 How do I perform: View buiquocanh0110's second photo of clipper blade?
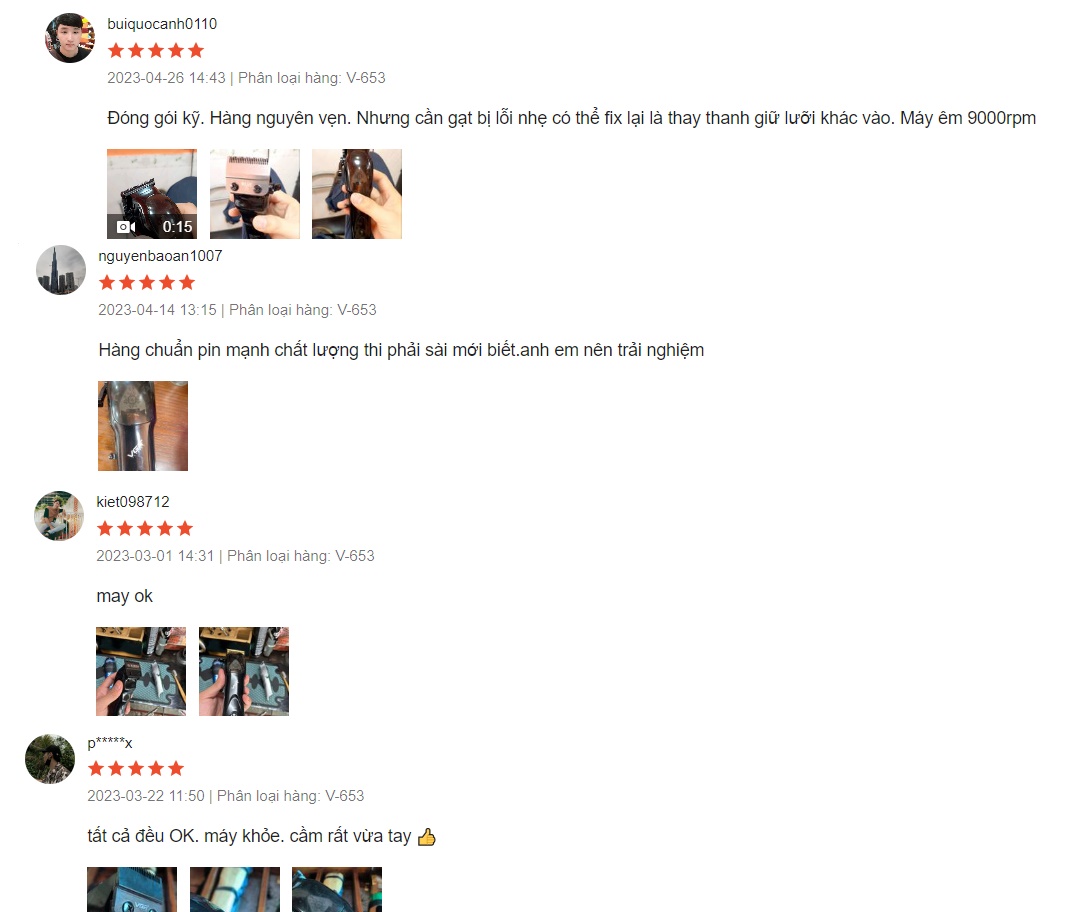click(255, 194)
